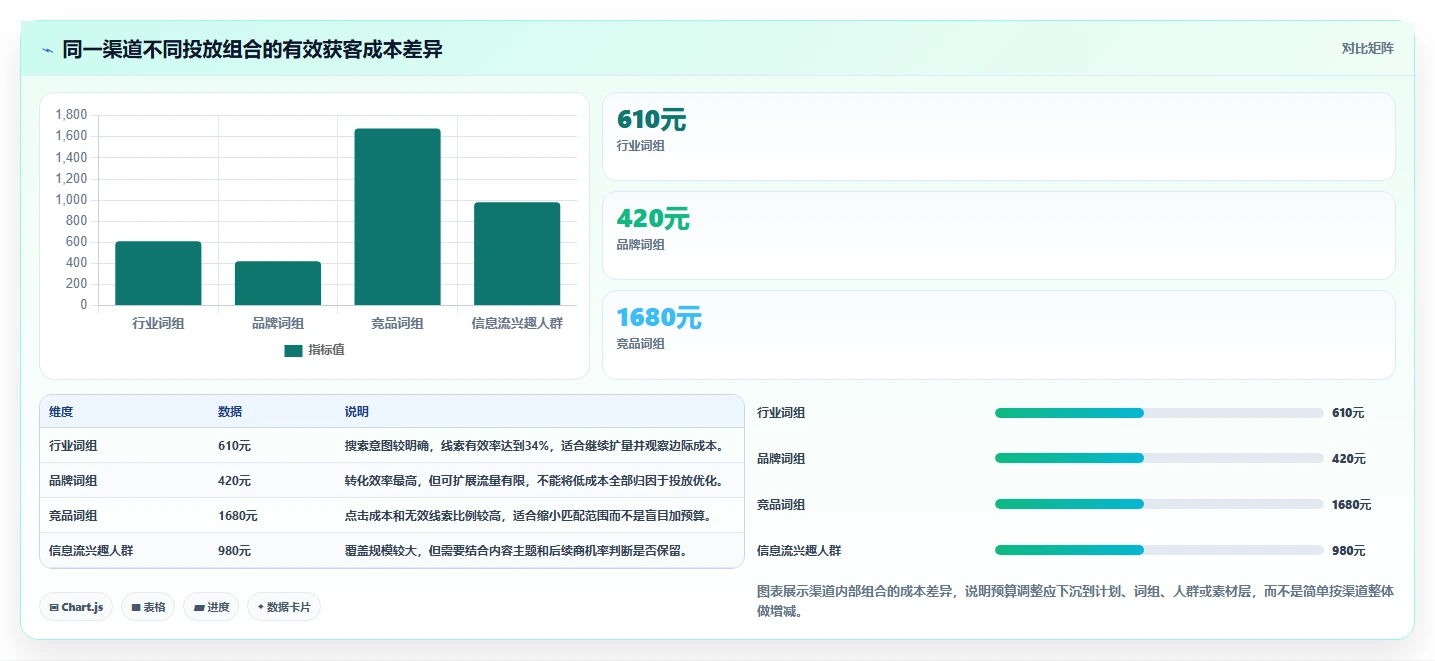This screenshot has width=1435, height=661.
Task: Click the description starting 点击成本和无效线索
Action: [528, 516]
